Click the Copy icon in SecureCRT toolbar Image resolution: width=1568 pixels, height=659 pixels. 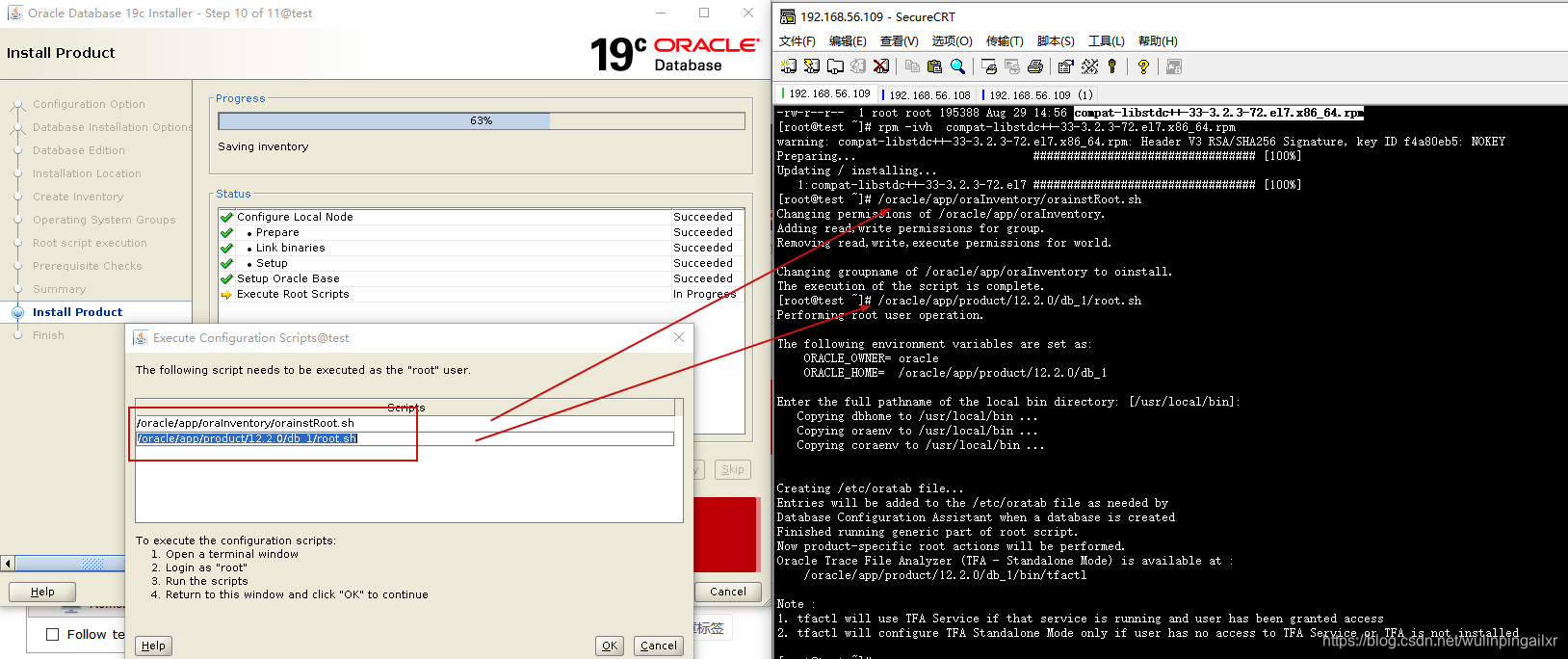pos(912,66)
